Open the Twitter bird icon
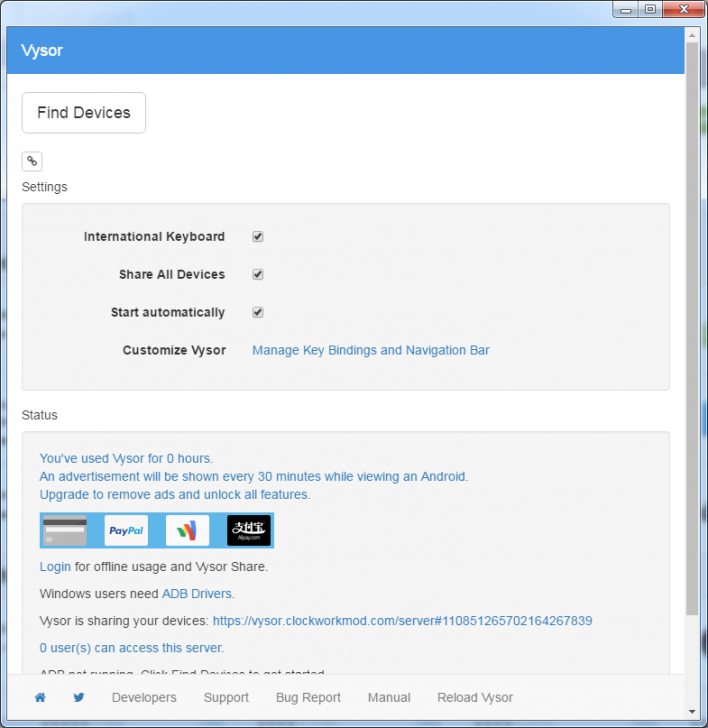The width and height of the screenshot is (708, 728). pyautogui.click(x=79, y=697)
